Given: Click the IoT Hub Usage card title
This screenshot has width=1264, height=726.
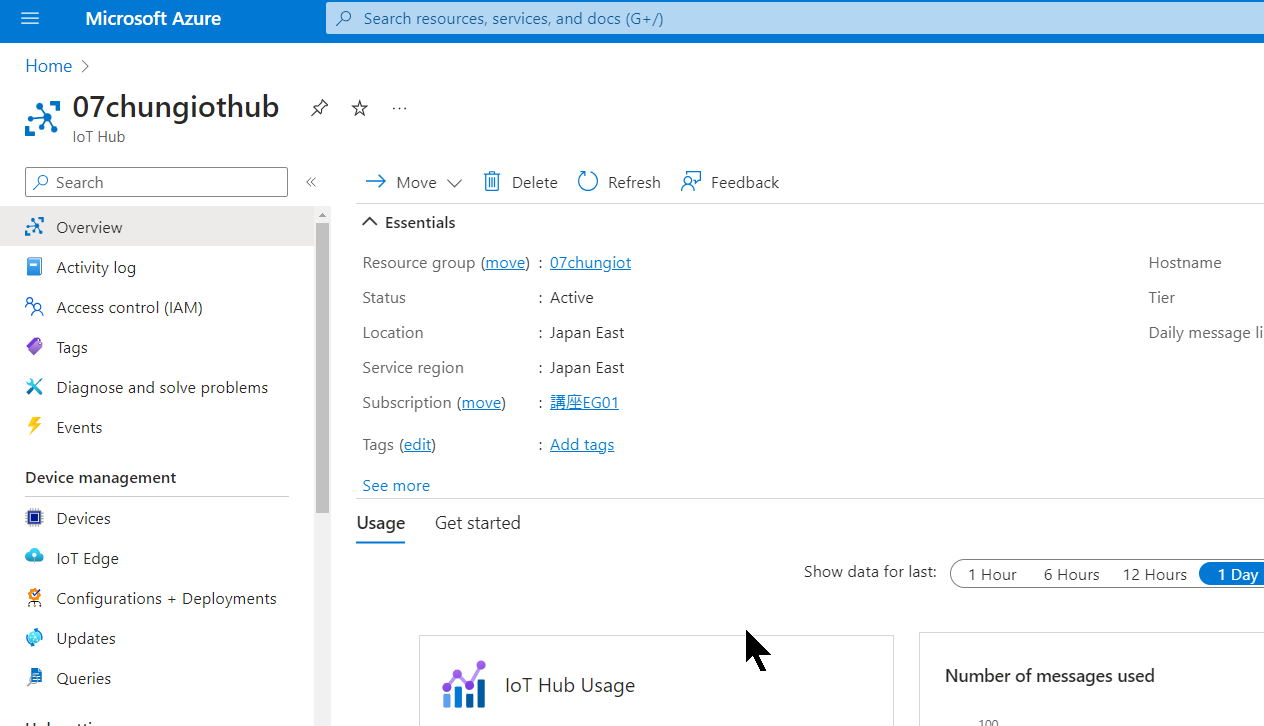Looking at the screenshot, I should 570,686.
